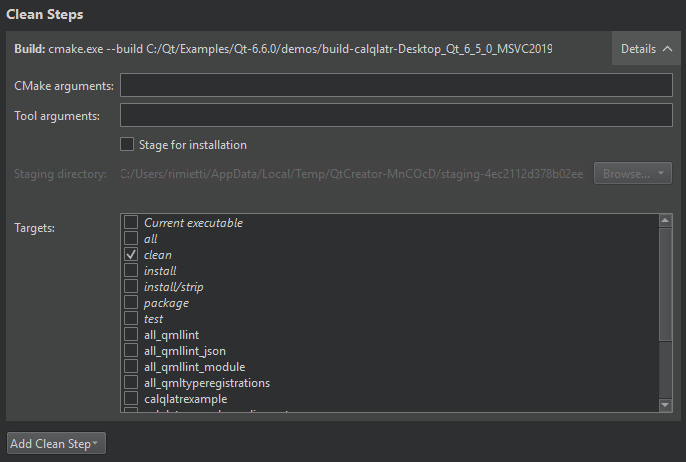Check the install/strip target checkbox

(x=131, y=287)
